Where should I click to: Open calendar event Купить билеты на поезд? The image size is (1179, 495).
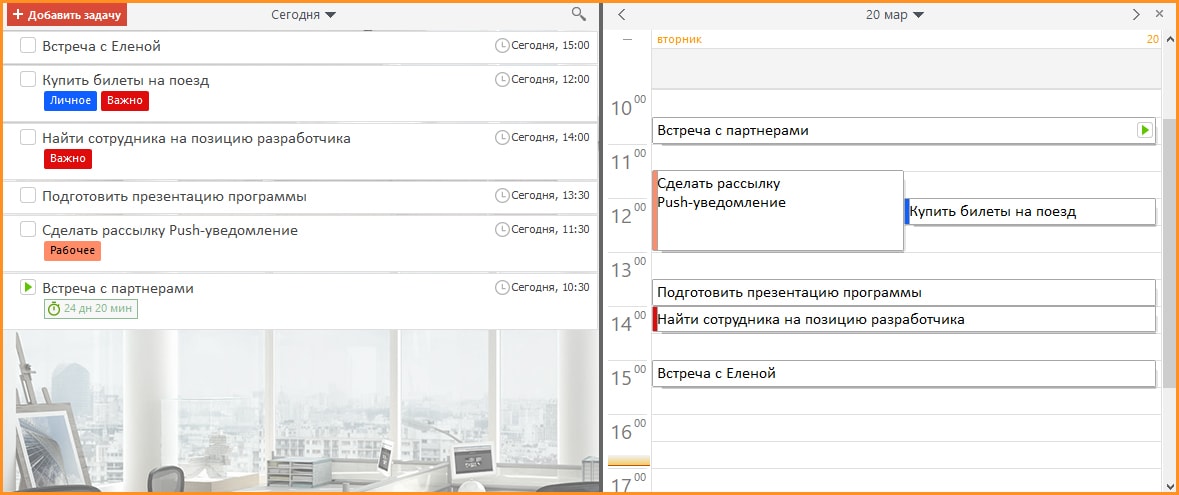[x=1029, y=211]
